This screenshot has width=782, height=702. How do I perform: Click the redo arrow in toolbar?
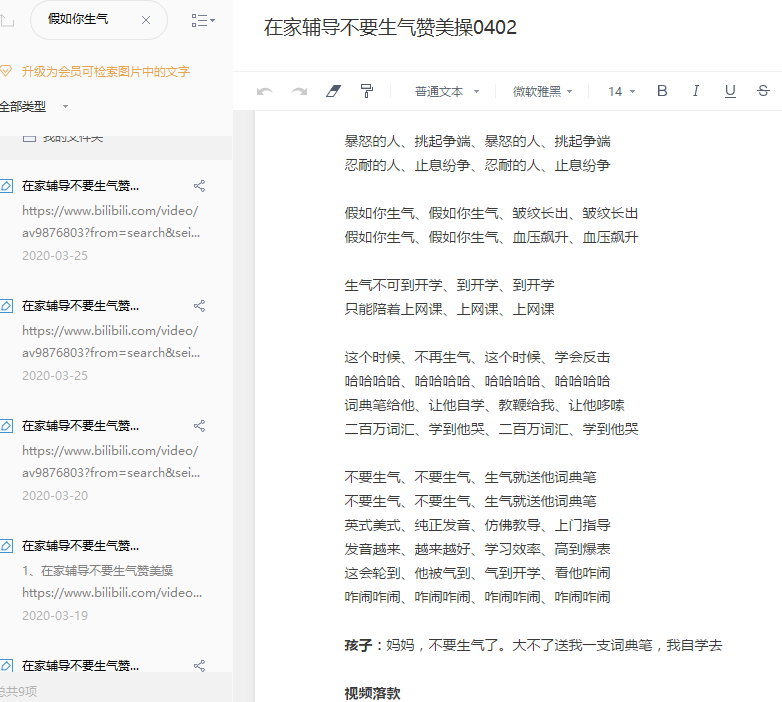299,91
